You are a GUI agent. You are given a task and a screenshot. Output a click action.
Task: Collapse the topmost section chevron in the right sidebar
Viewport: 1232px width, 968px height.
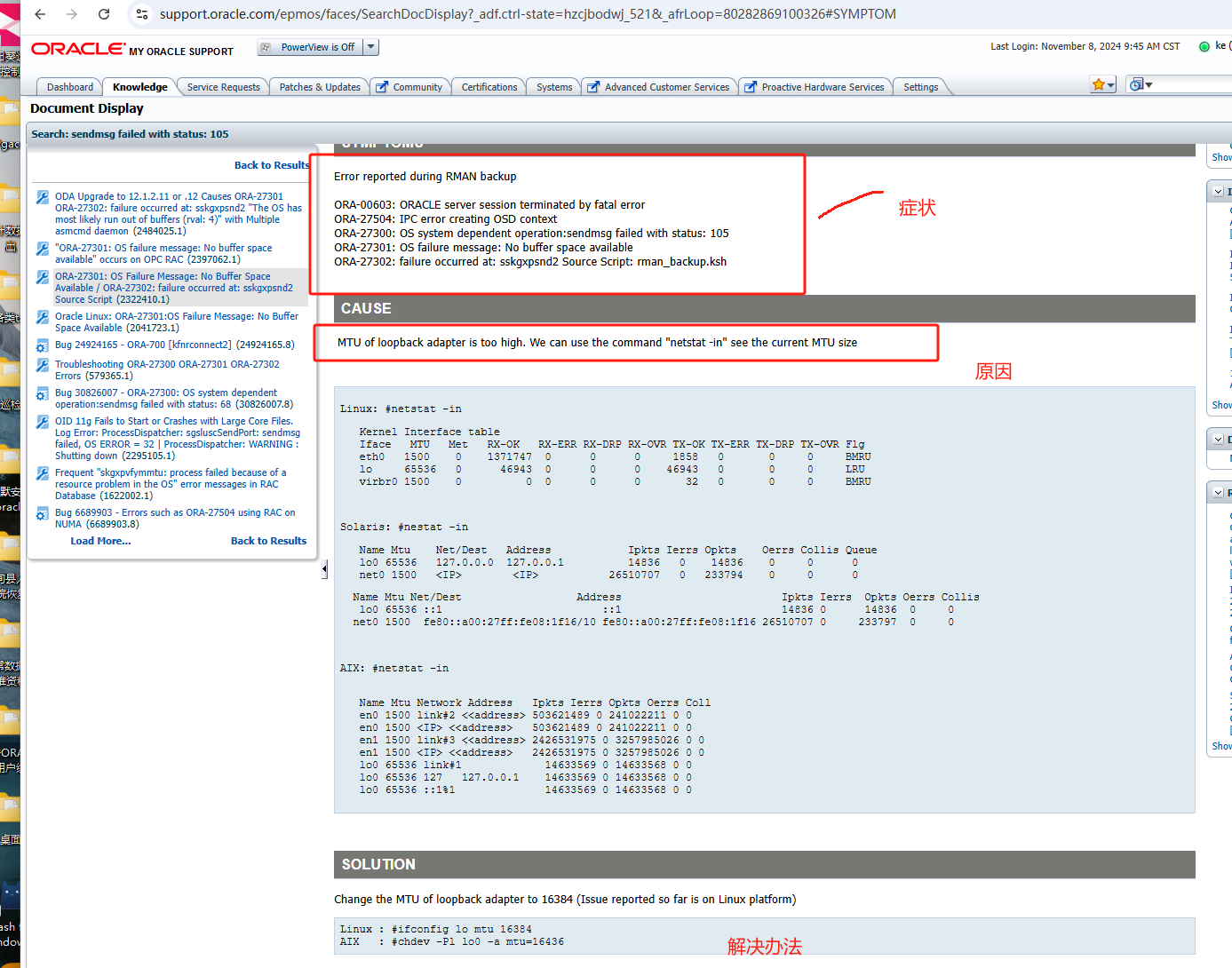pyautogui.click(x=1218, y=191)
